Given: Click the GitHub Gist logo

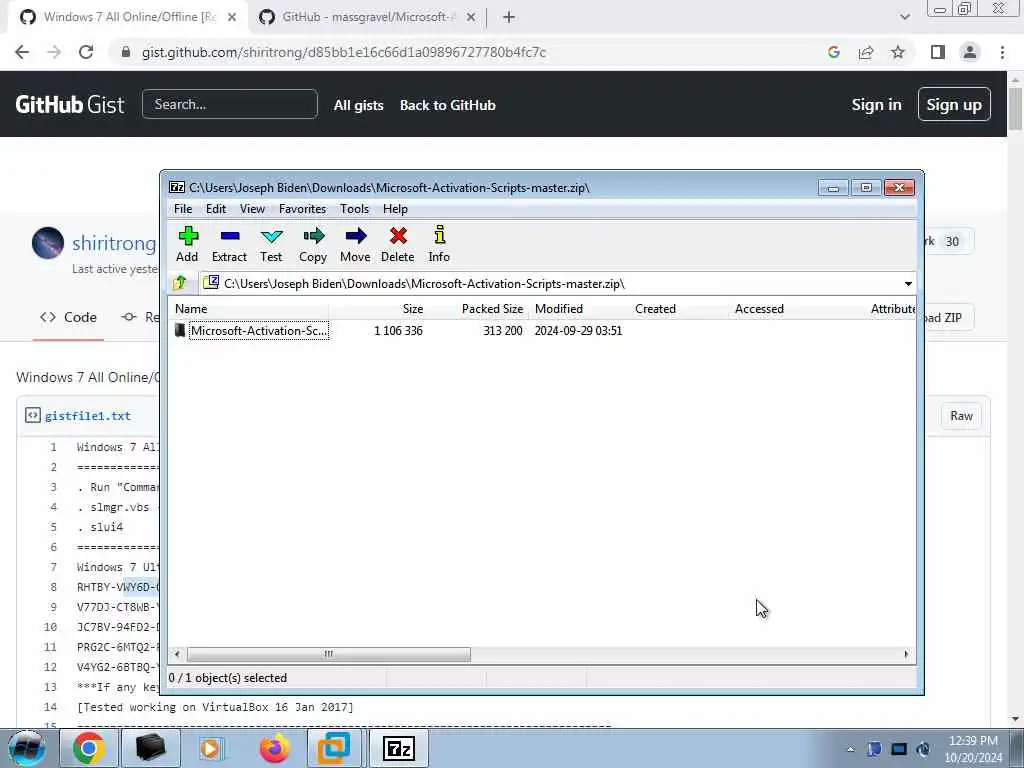Looking at the screenshot, I should pyautogui.click(x=70, y=104).
